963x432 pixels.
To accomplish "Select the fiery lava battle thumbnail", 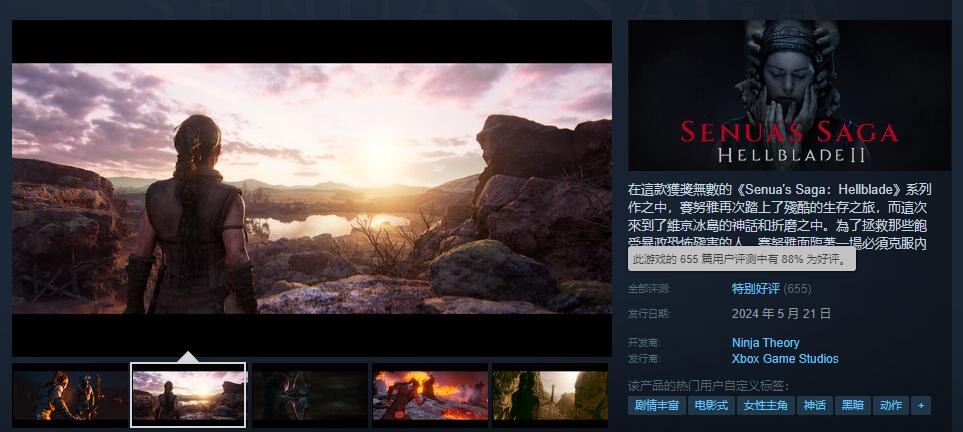I will [x=430, y=395].
